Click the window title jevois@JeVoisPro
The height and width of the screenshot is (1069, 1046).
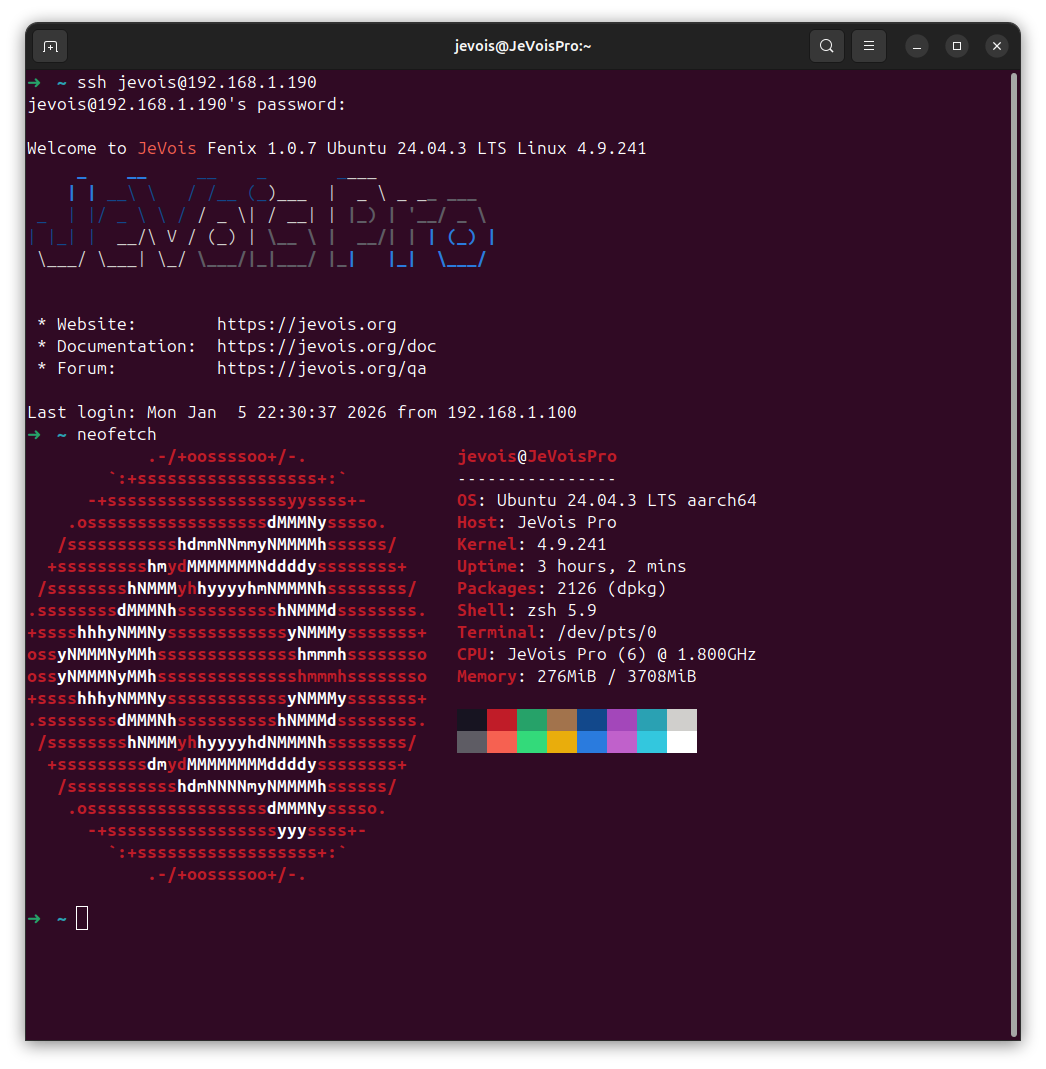tap(522, 46)
